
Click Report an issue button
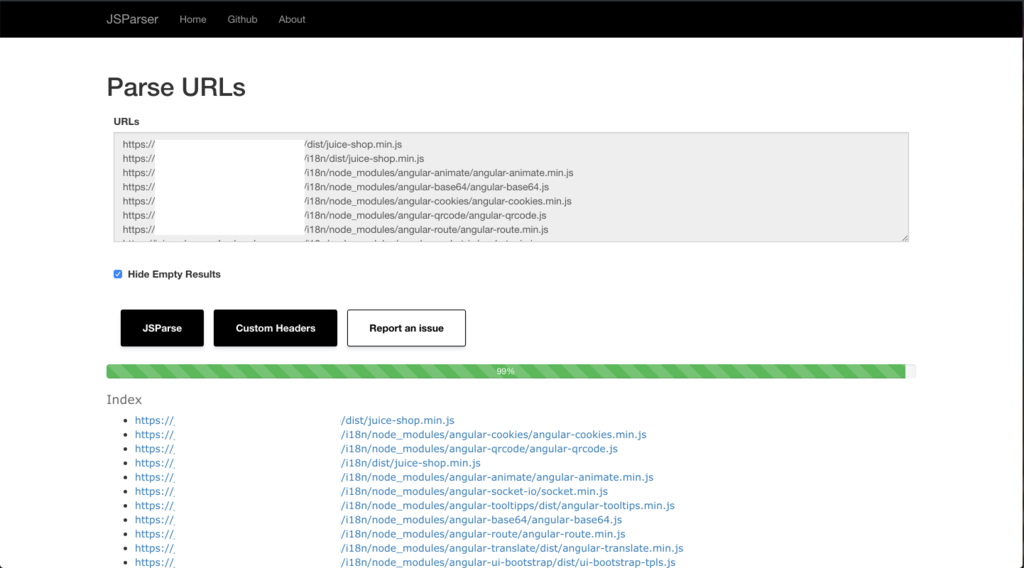[406, 328]
